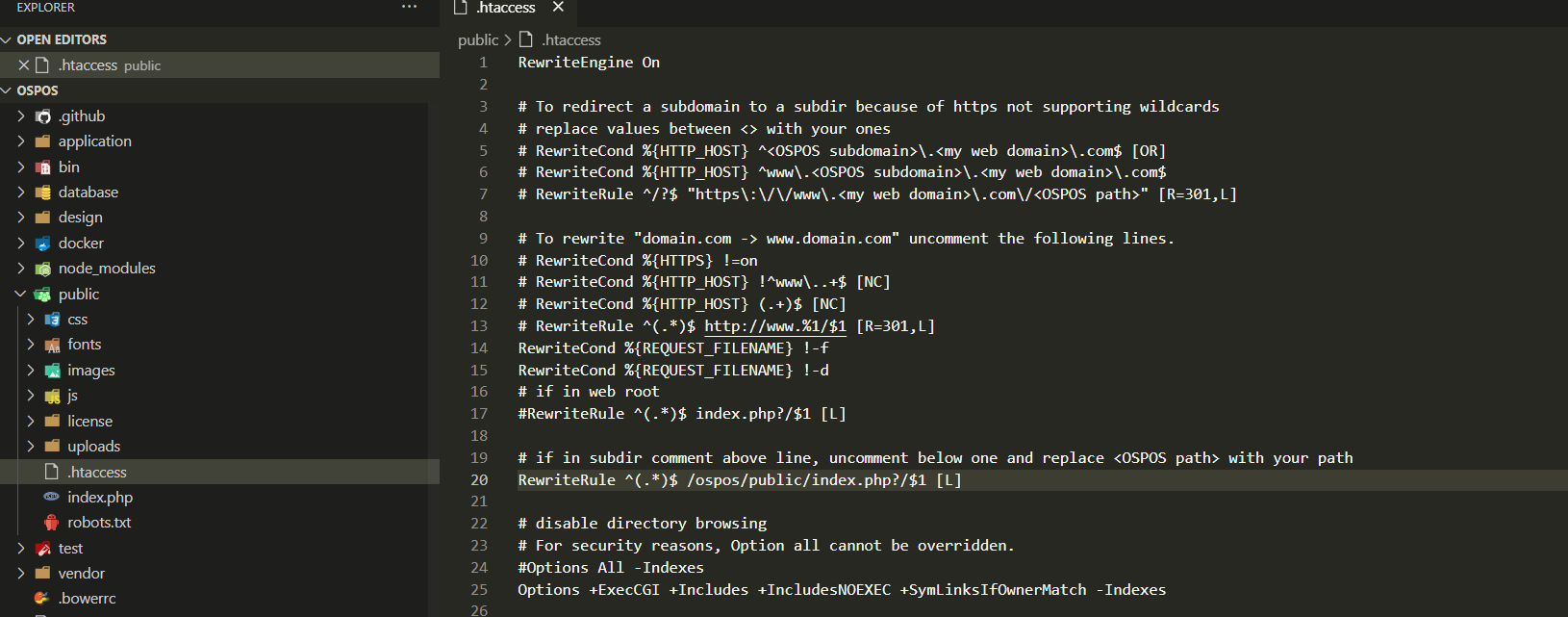Expand the node_modules folder
This screenshot has height=617, width=1568.
[19, 268]
